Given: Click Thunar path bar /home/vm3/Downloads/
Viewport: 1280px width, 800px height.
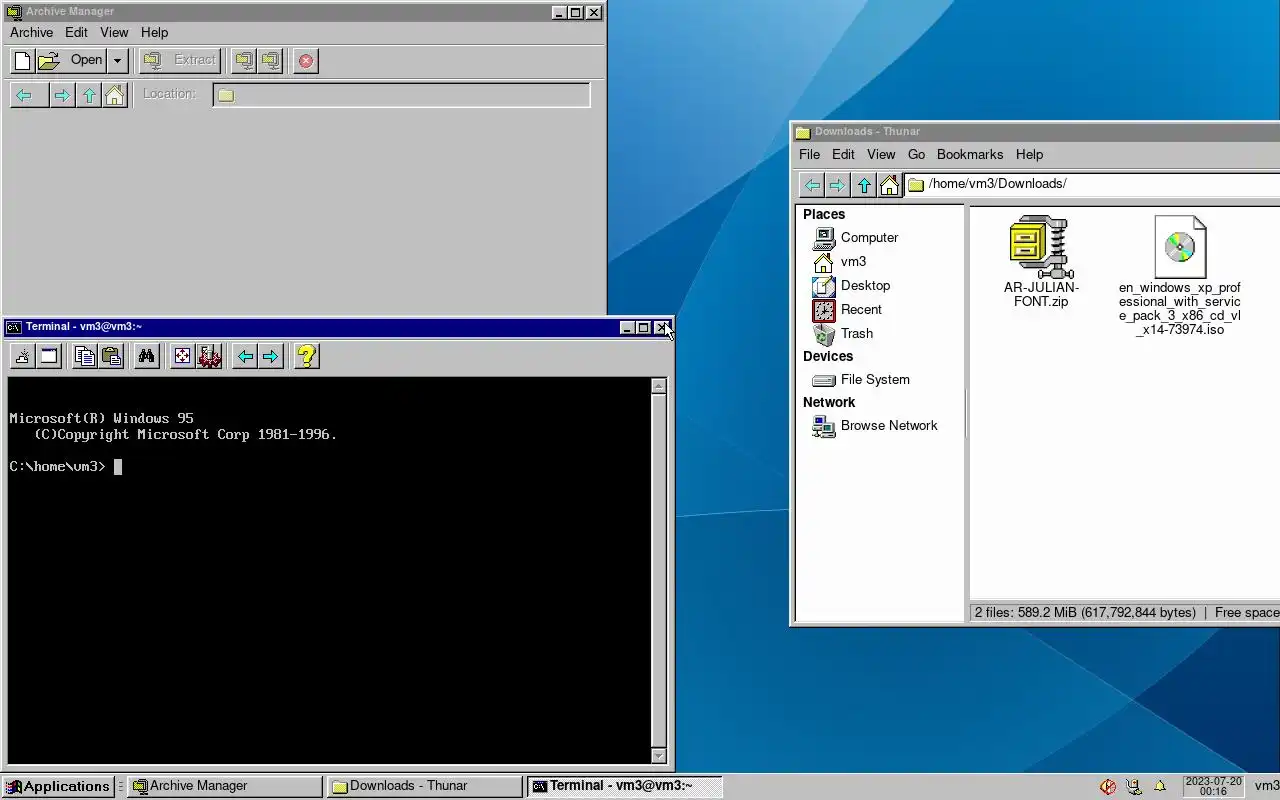Looking at the screenshot, I should (x=1092, y=184).
